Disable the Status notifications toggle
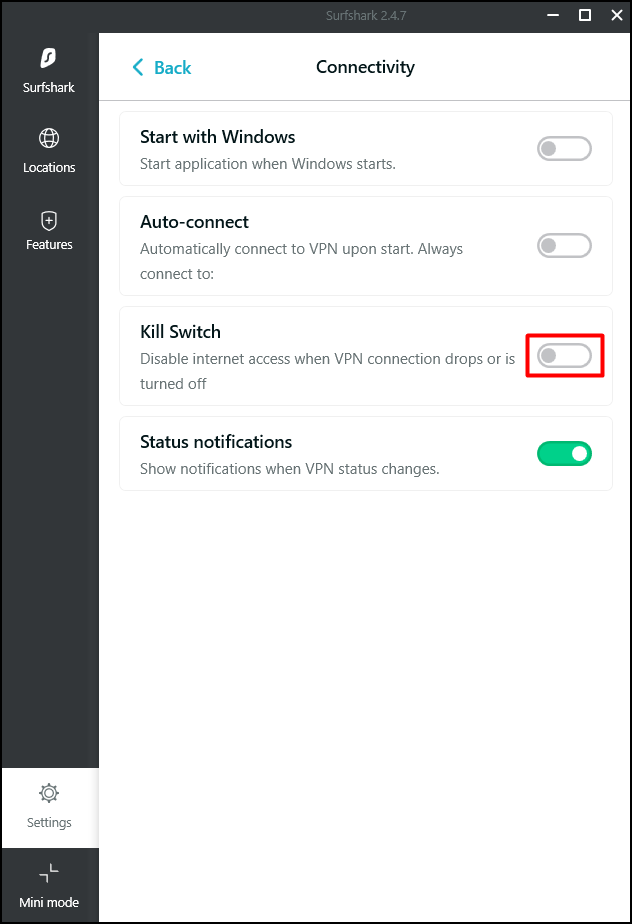 coord(564,454)
